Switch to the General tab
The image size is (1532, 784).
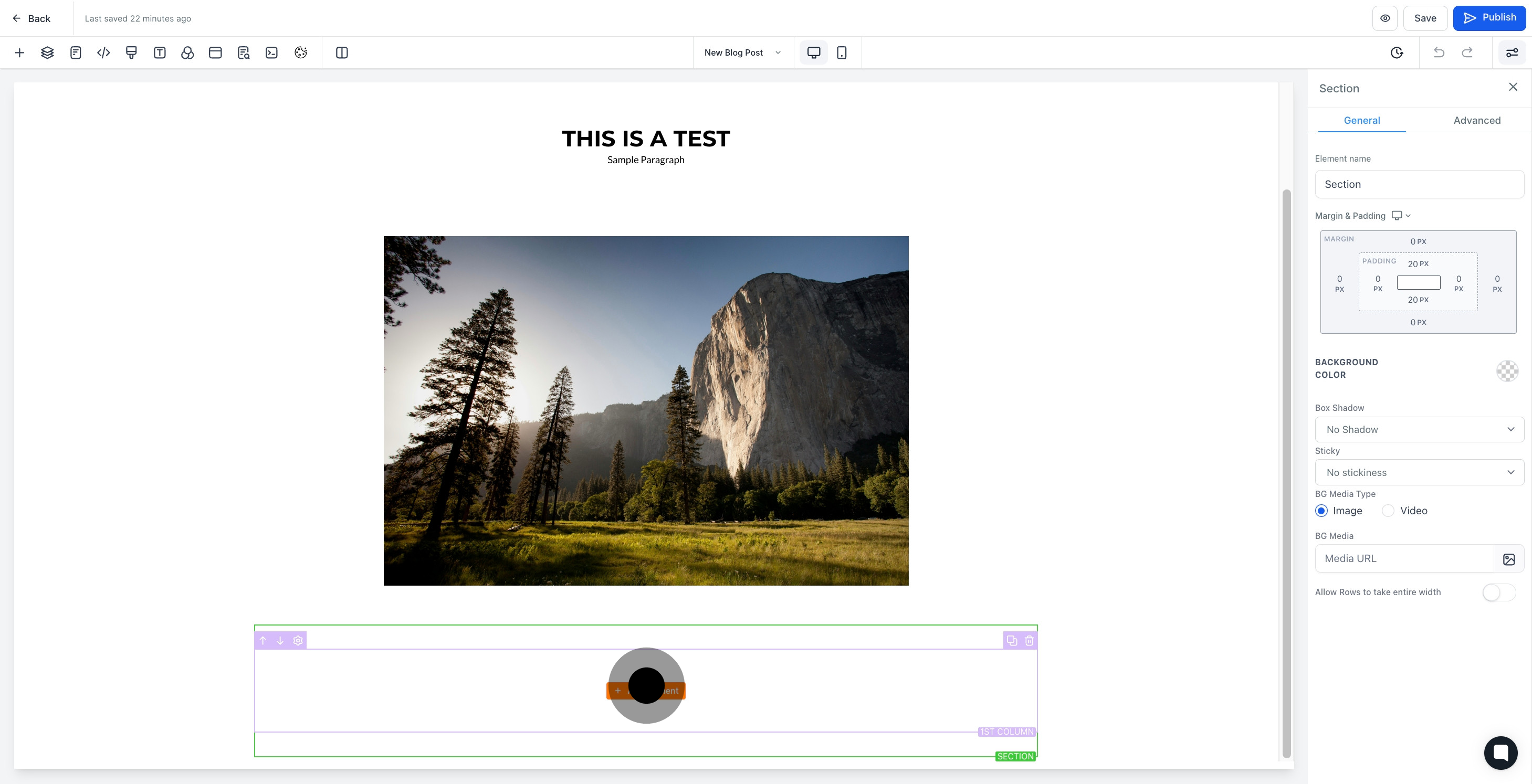pyautogui.click(x=1362, y=120)
